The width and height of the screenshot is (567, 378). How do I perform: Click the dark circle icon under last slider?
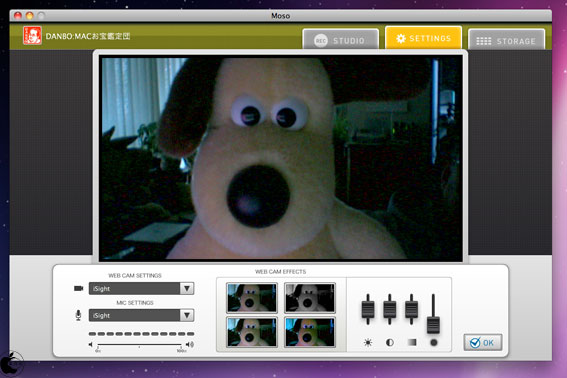click(x=434, y=342)
